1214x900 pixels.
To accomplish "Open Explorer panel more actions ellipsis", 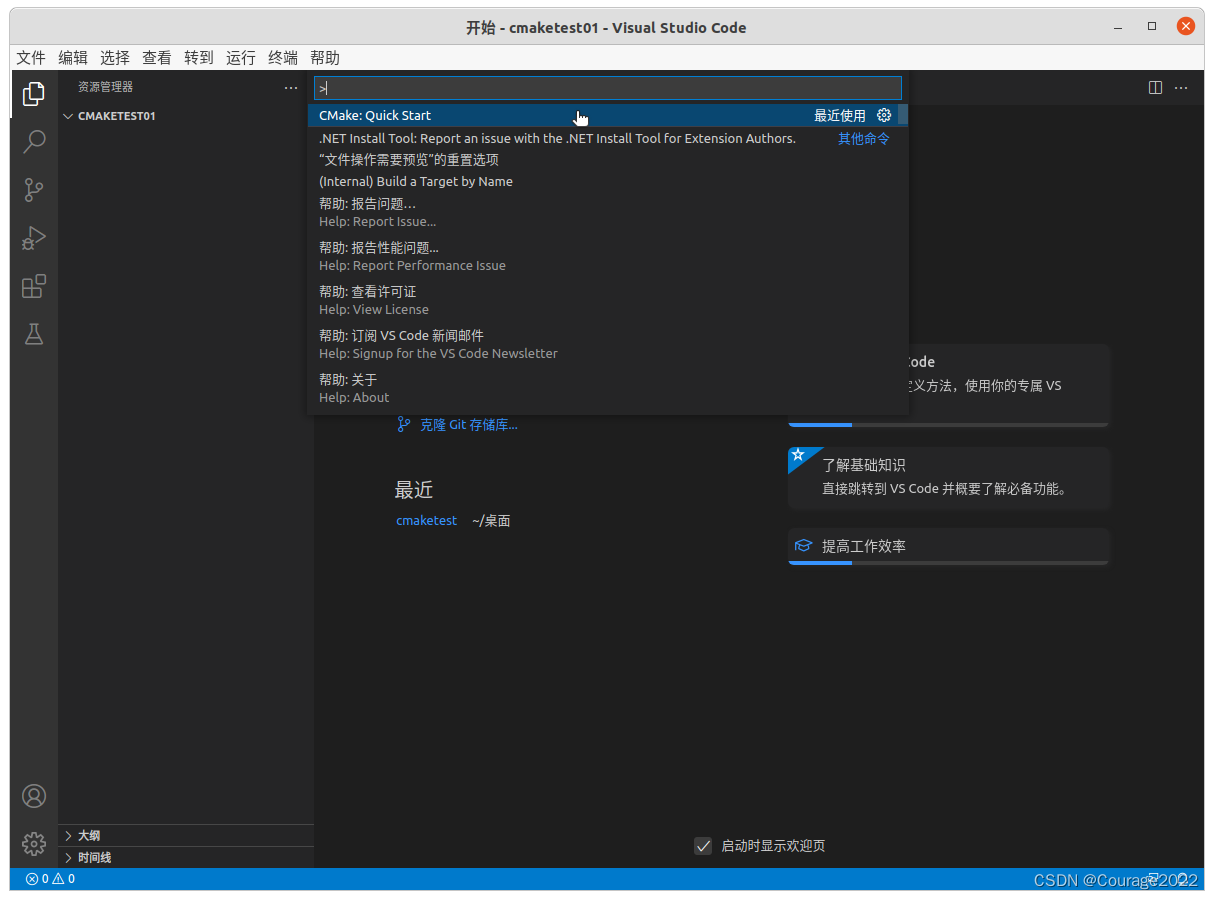I will point(291,88).
